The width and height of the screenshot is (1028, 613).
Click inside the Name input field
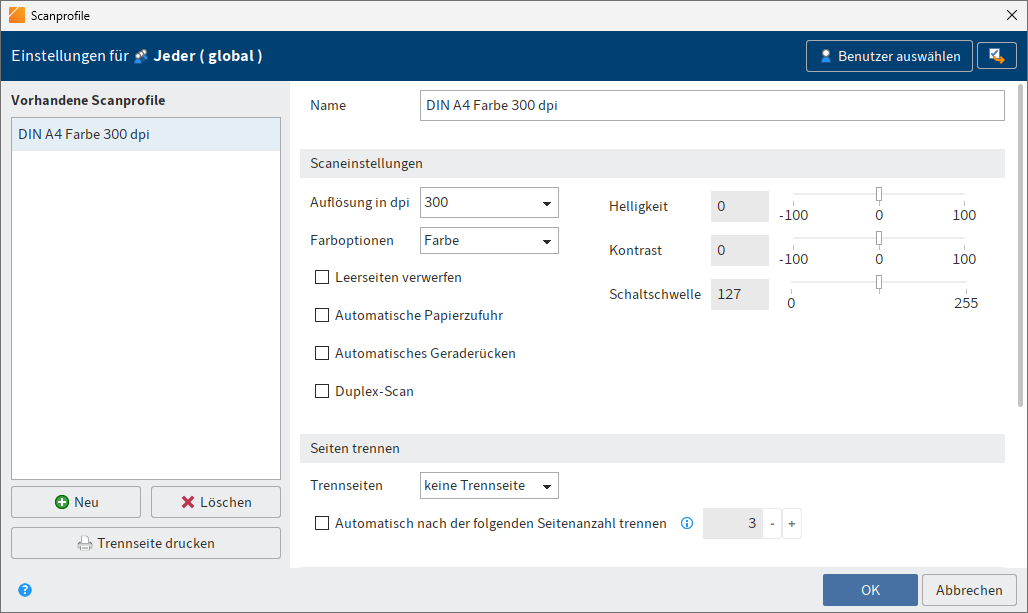tap(712, 105)
